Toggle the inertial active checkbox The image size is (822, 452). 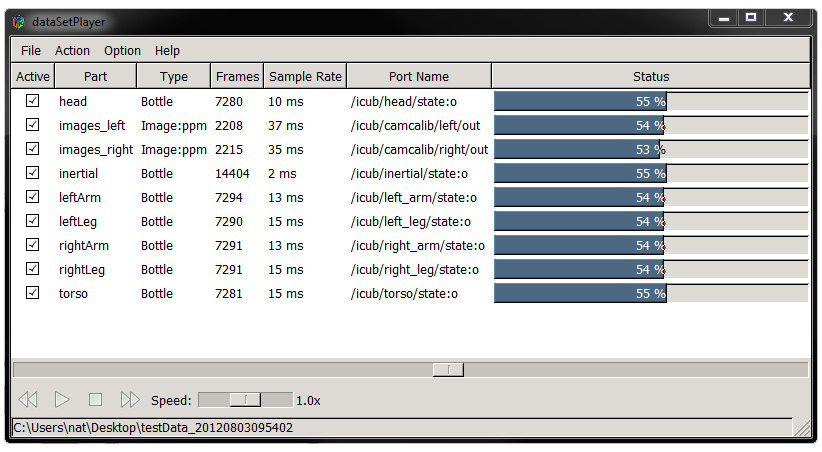pos(33,173)
